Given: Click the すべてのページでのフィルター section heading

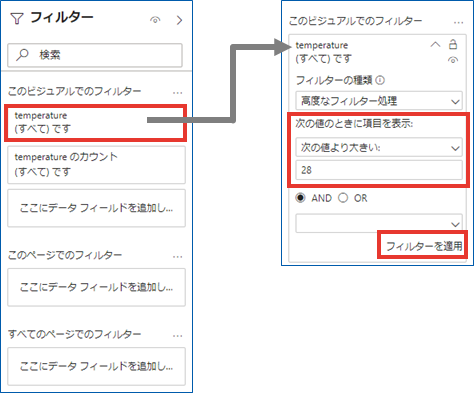Looking at the screenshot, I should pos(74,334).
